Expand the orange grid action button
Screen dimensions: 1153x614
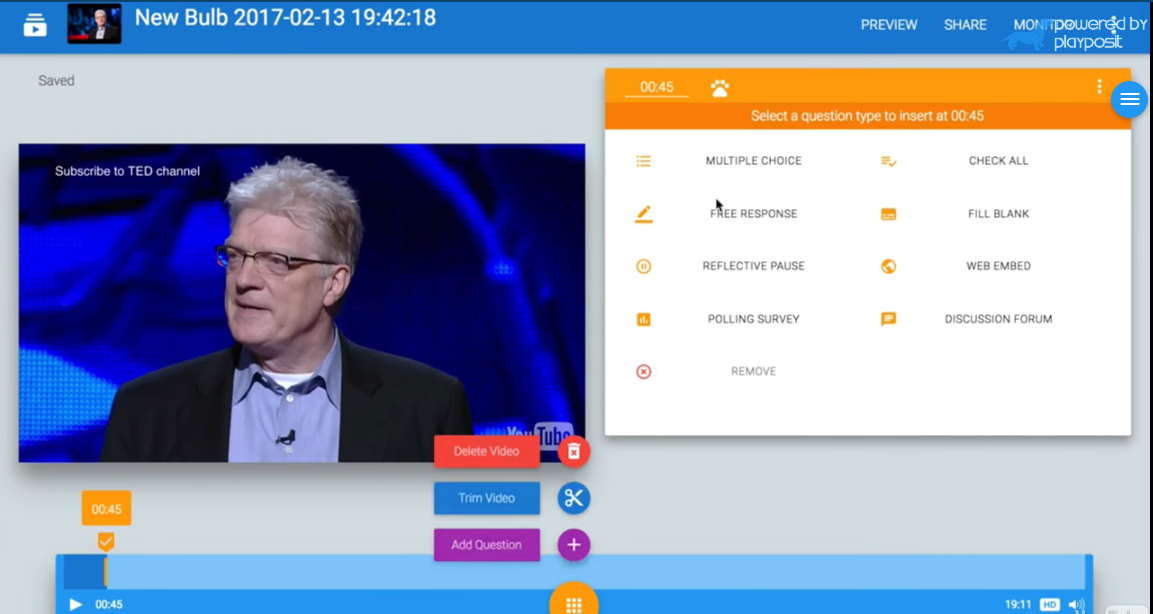(x=574, y=603)
